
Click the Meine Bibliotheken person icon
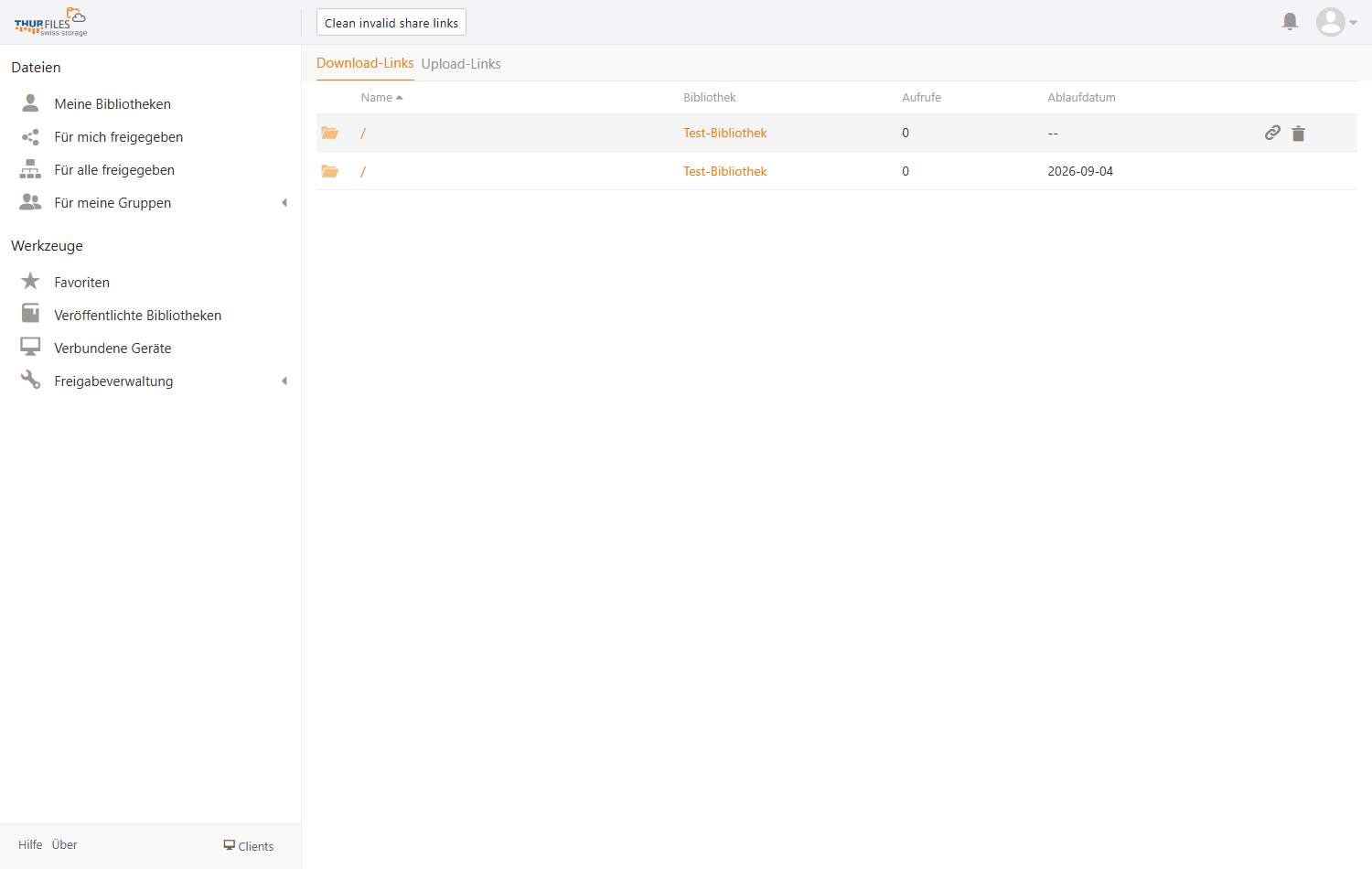(x=30, y=103)
